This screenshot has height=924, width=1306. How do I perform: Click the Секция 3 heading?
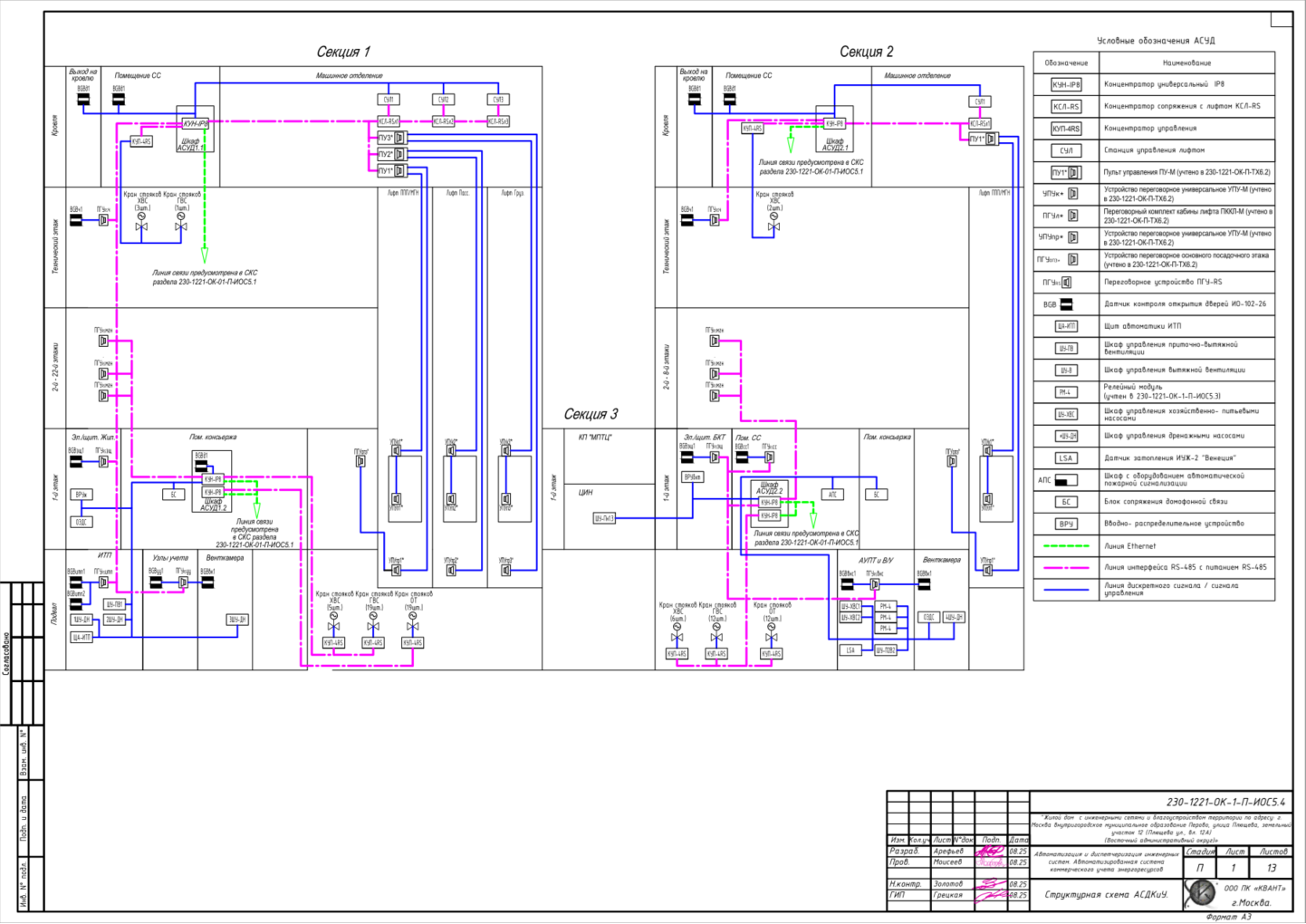[x=591, y=414]
